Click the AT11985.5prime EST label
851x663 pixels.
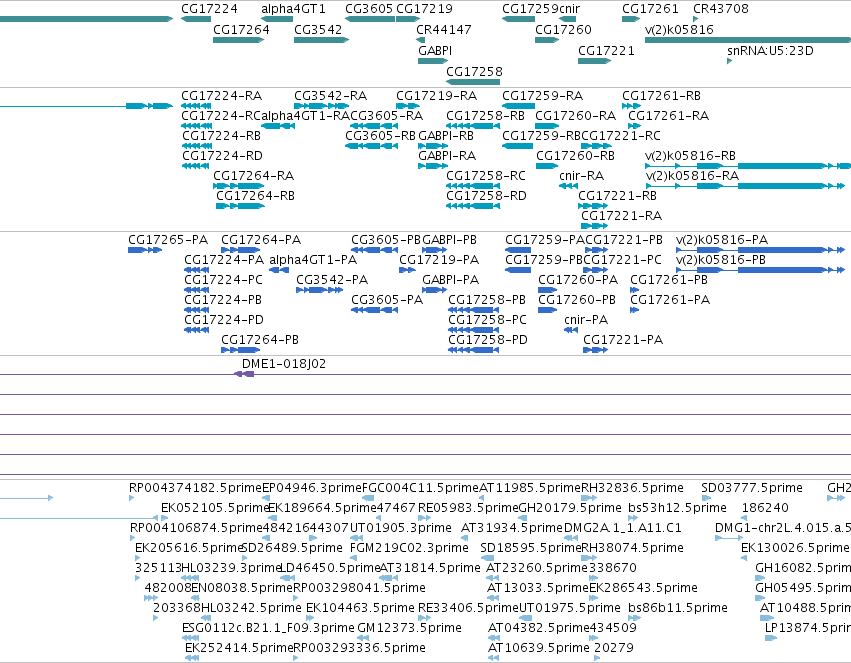pos(530,488)
